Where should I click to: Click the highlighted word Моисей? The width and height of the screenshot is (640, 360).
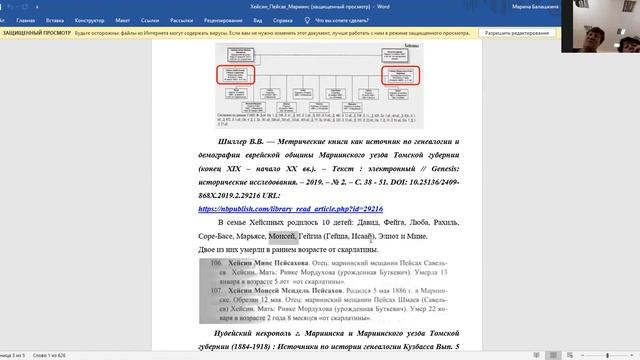click(282, 236)
